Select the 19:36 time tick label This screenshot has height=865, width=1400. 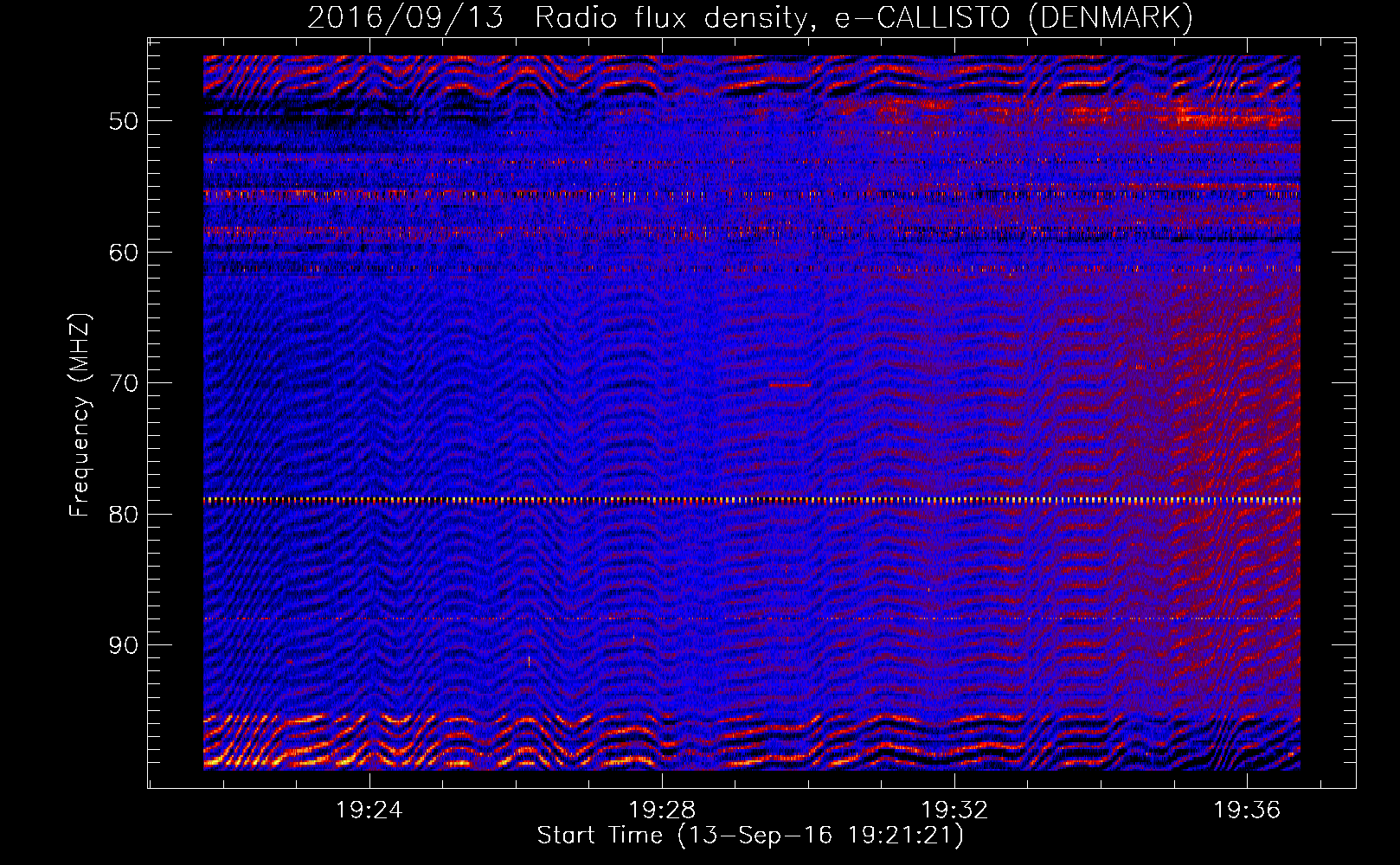[x=1246, y=811]
